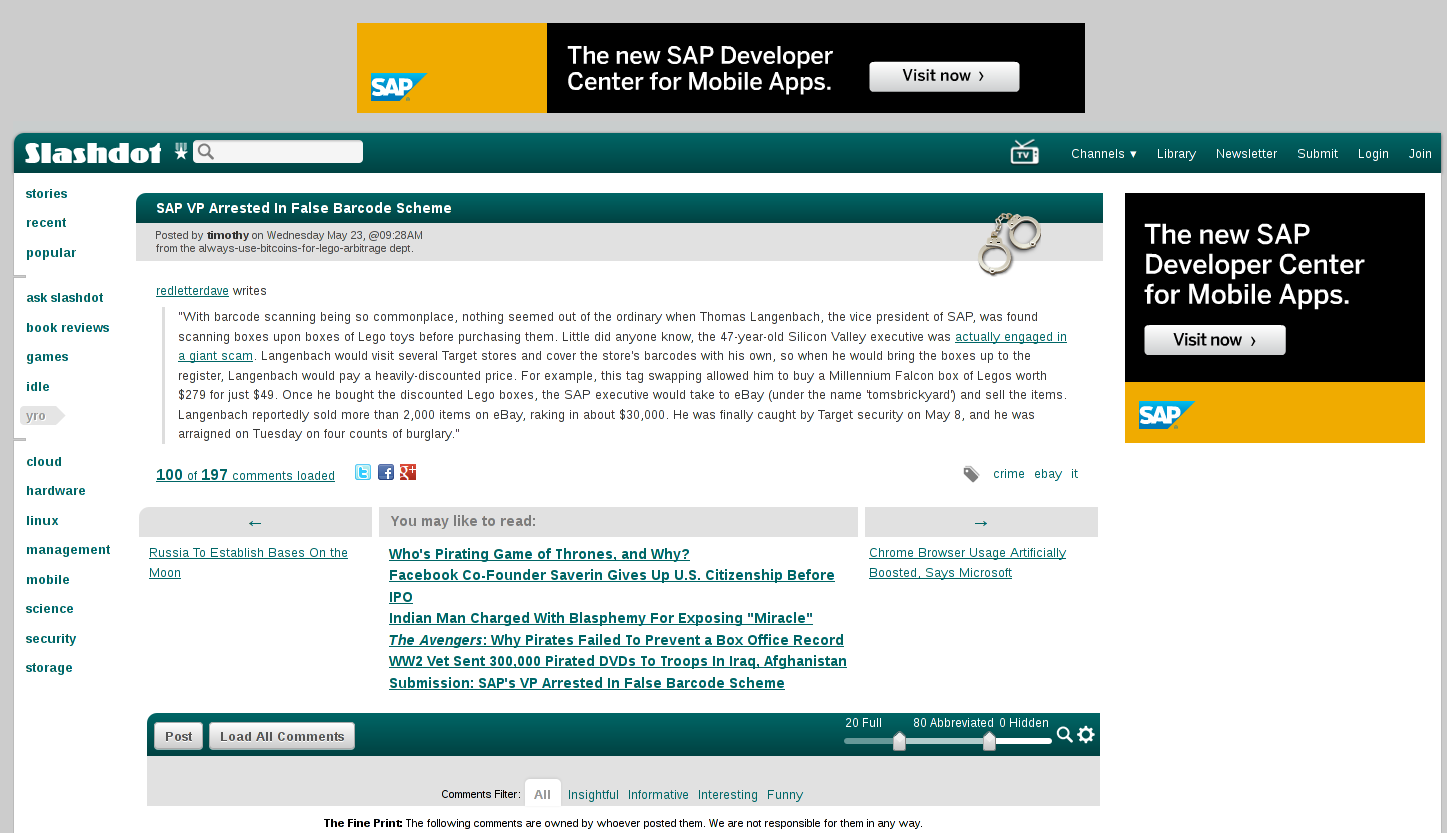Screen dimensions: 1447x833
Task: Open the hardware section
Action: point(56,491)
